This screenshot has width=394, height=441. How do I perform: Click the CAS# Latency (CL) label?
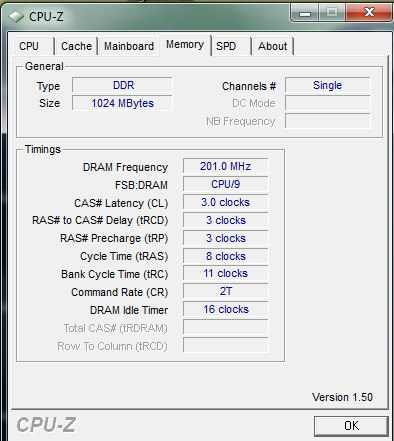[121, 203]
